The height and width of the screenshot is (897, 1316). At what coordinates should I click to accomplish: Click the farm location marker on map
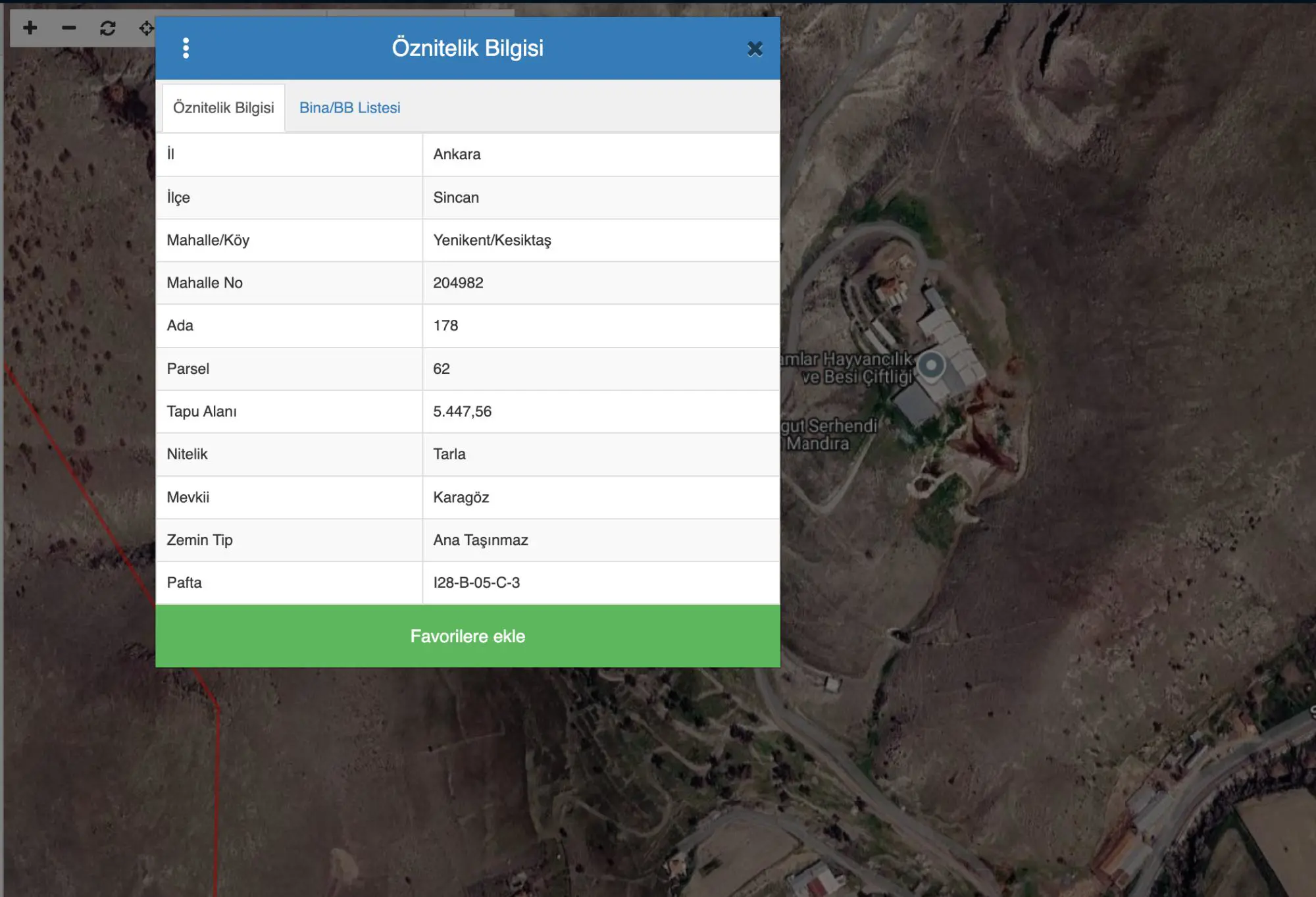(x=931, y=365)
